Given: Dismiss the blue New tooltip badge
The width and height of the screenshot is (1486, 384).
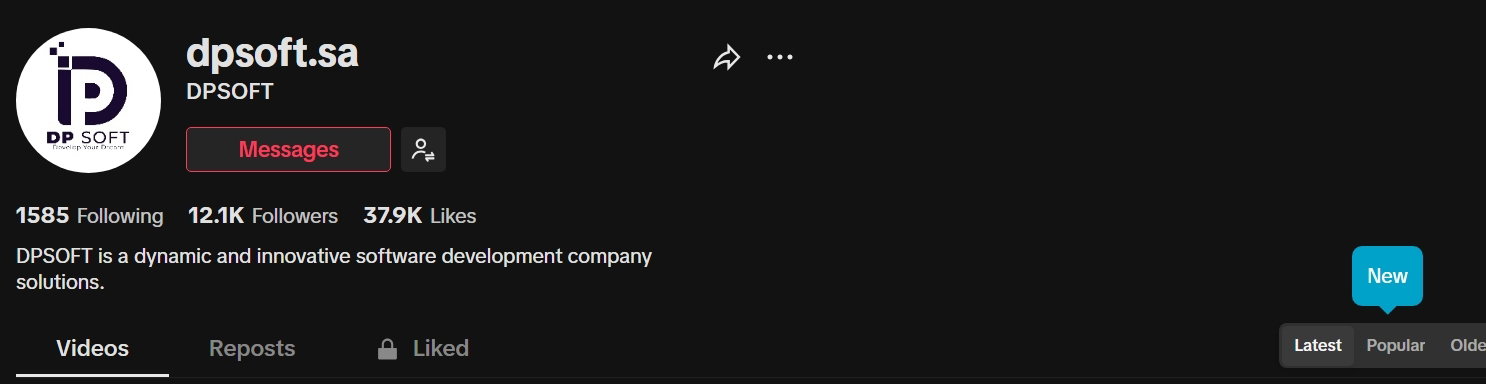Looking at the screenshot, I should point(1387,276).
